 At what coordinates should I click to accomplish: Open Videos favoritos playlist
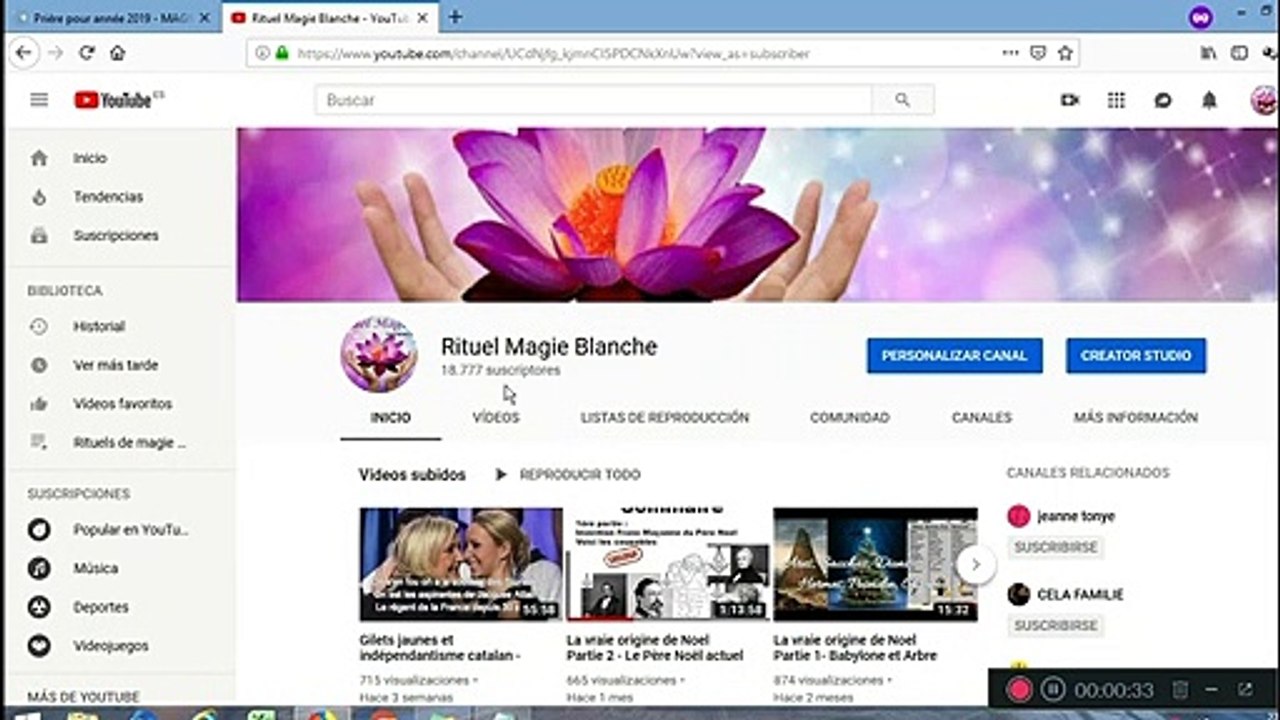coord(120,404)
